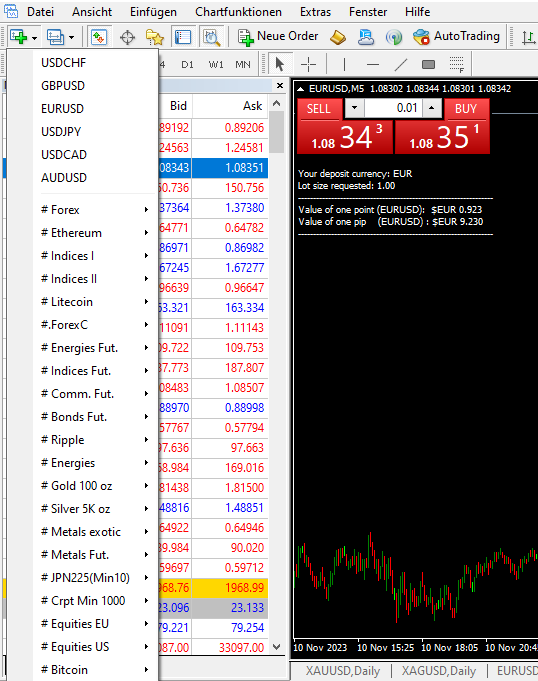Open the MetaEditor book icon
Screen dimensions: 538x681
coord(338,37)
